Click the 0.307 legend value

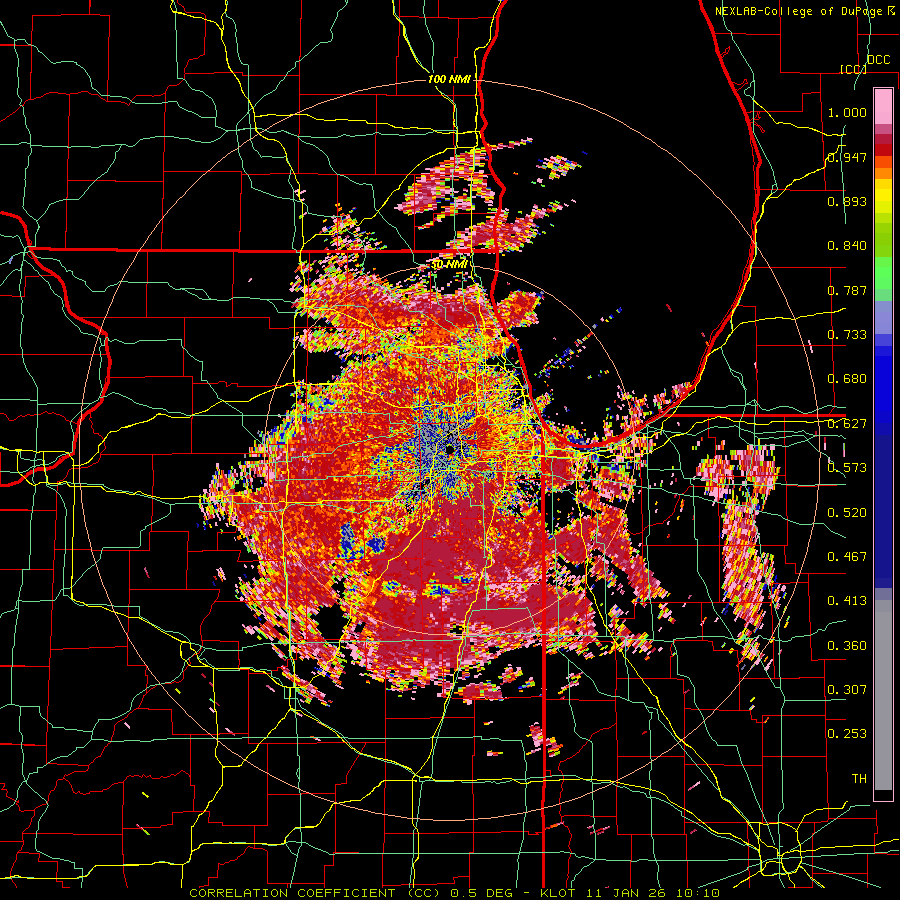pyautogui.click(x=847, y=690)
